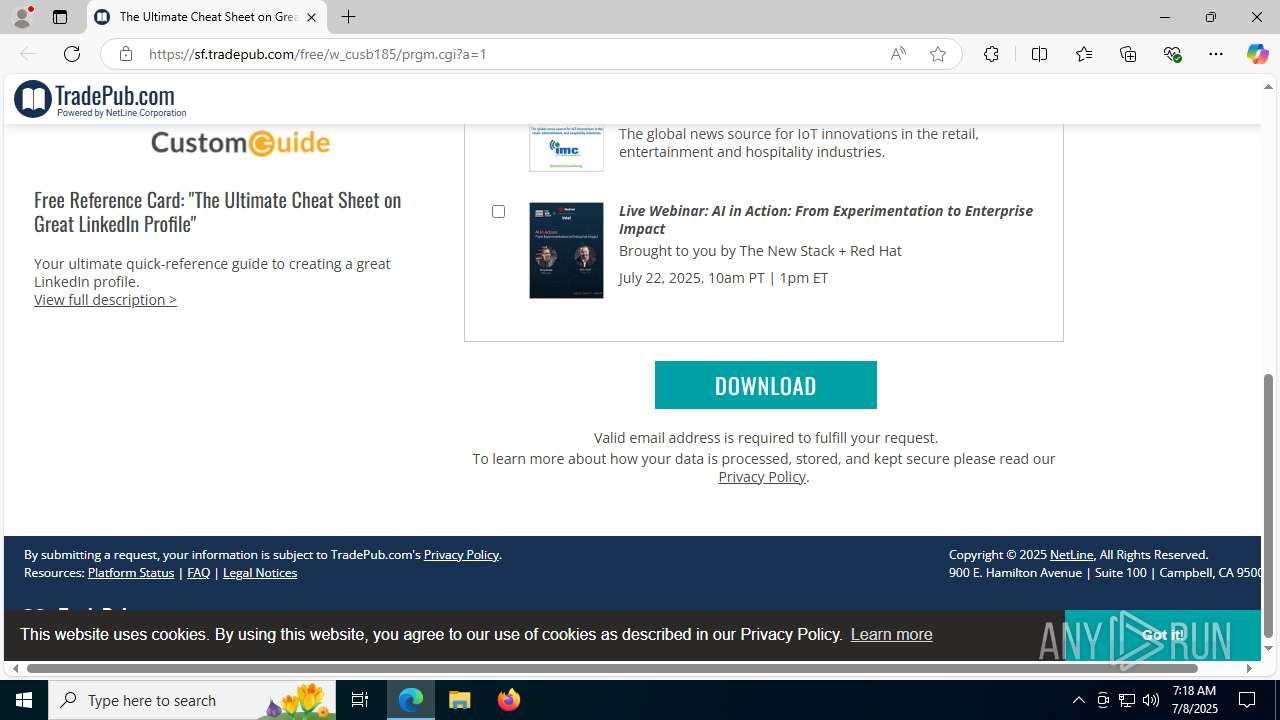Image resolution: width=1280 pixels, height=720 pixels.
Task: Click the taskbar search box
Action: pyautogui.click(x=192, y=700)
